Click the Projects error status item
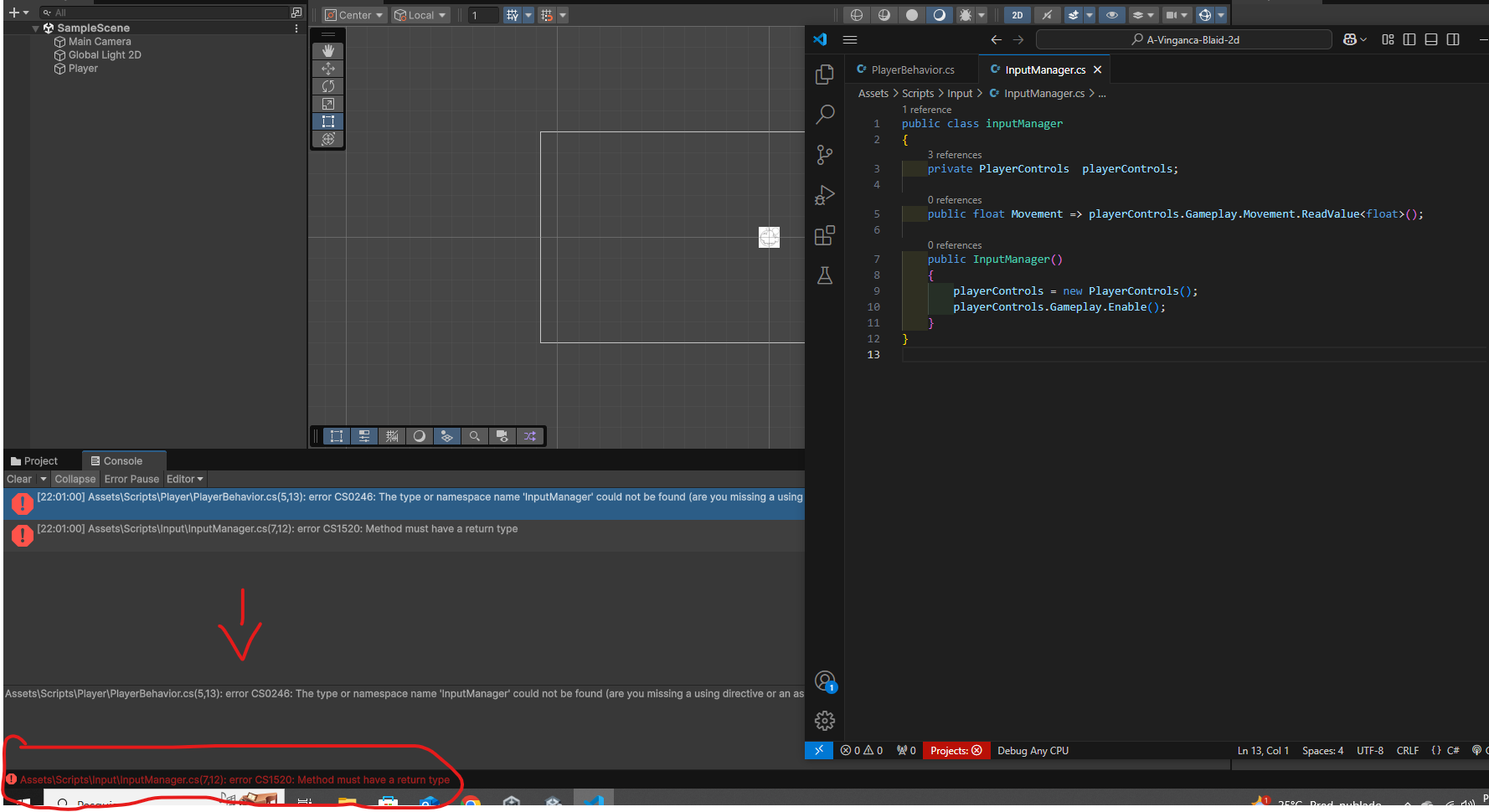1489x812 pixels. click(956, 750)
